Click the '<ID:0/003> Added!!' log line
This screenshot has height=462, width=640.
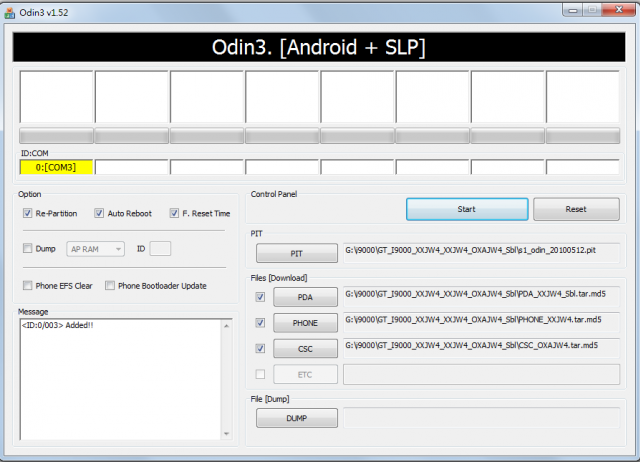pyautogui.click(x=58, y=325)
